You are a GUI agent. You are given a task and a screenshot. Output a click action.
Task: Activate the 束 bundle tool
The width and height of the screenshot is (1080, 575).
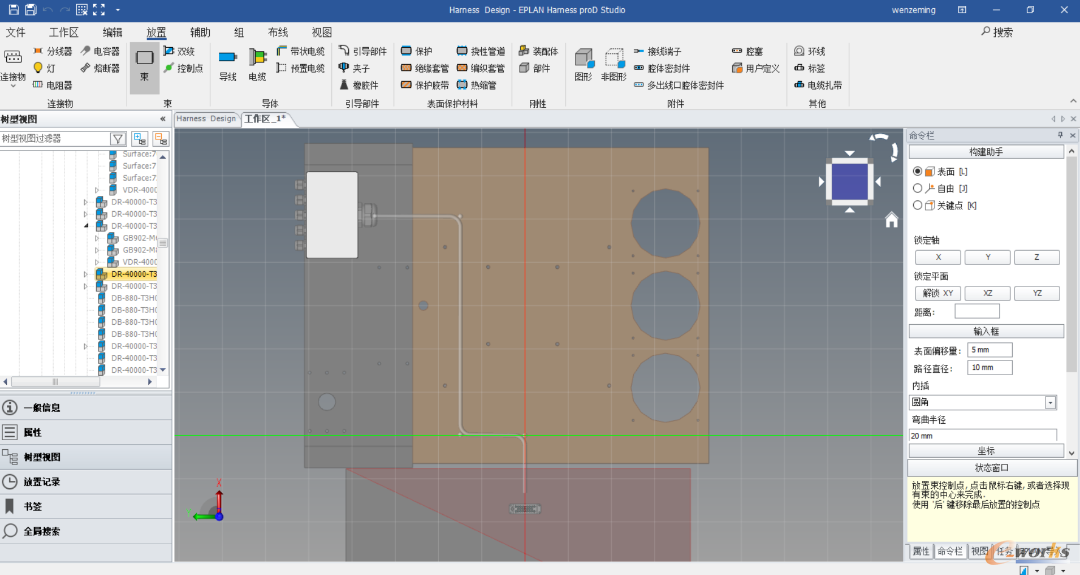click(x=145, y=66)
